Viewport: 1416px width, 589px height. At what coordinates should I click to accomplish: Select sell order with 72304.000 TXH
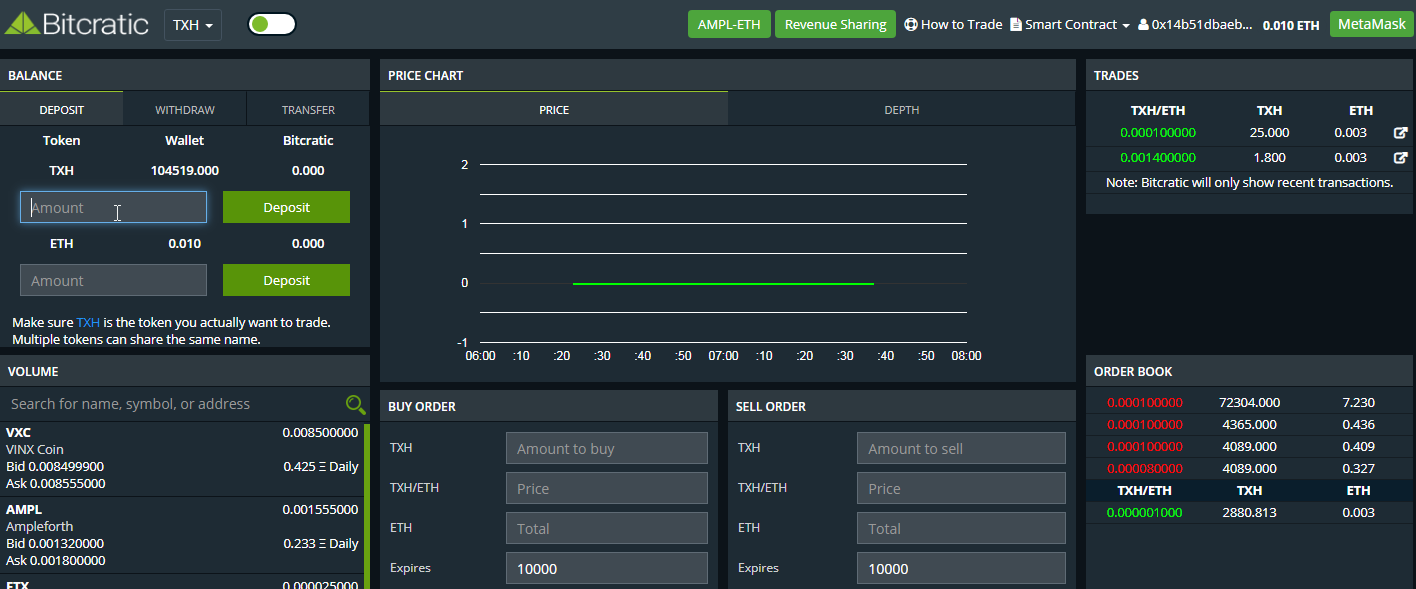click(x=1250, y=402)
